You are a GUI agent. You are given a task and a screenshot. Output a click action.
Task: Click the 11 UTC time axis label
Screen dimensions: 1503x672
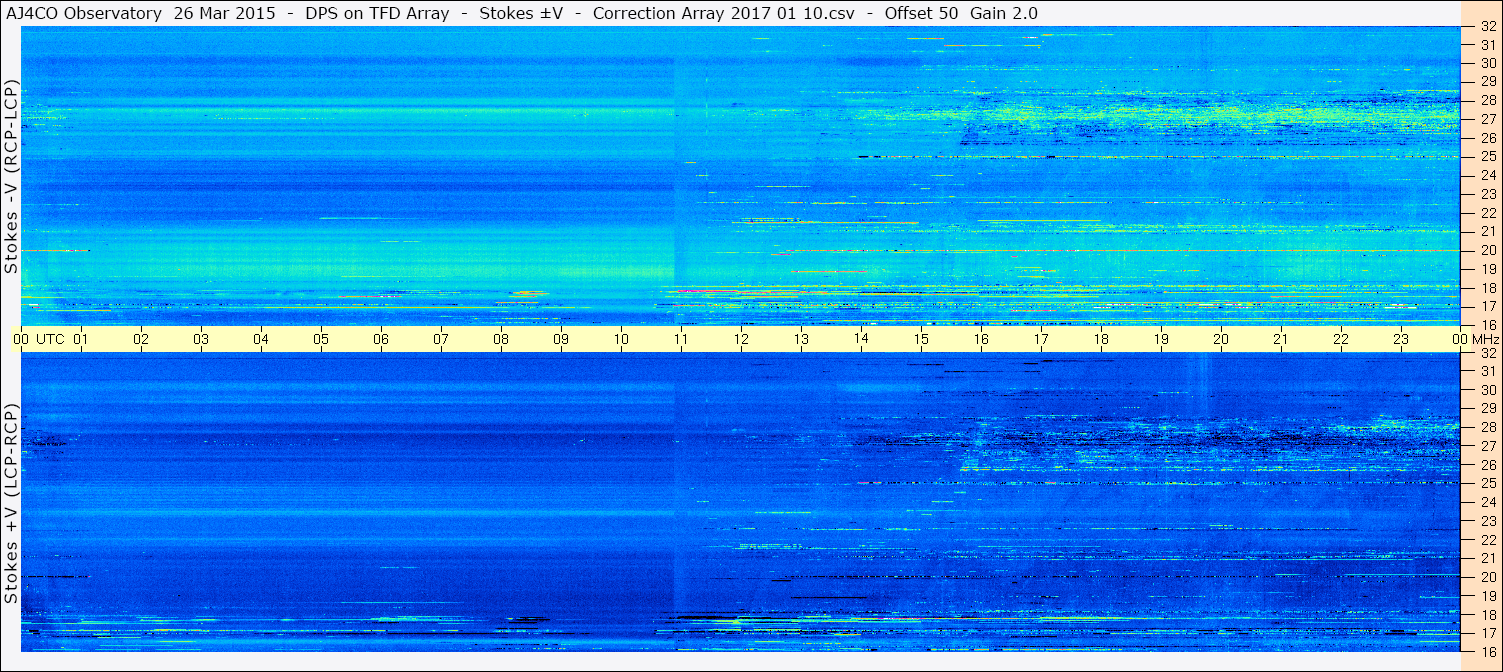click(x=681, y=339)
